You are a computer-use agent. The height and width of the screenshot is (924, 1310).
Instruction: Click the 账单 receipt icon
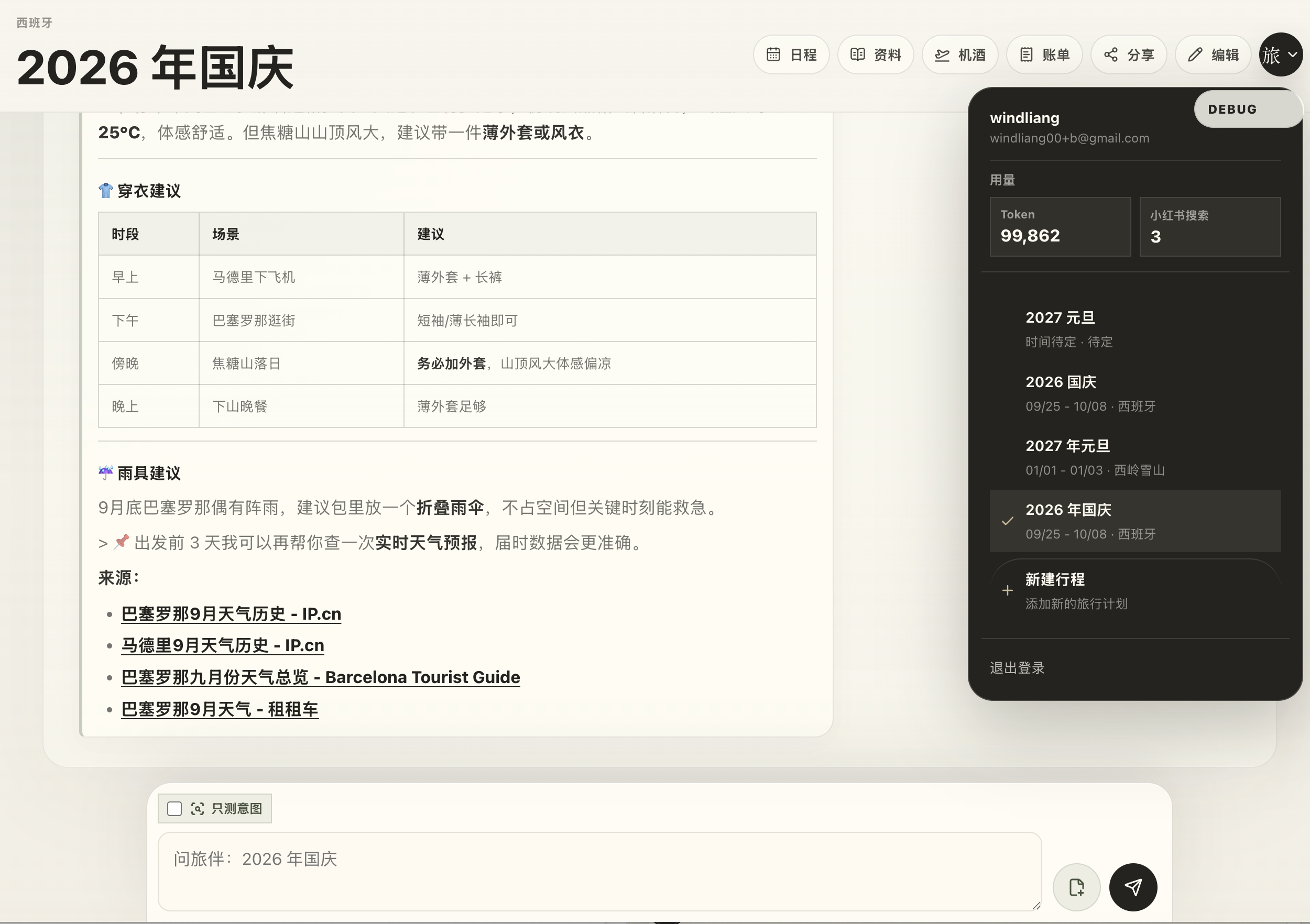pos(1026,55)
